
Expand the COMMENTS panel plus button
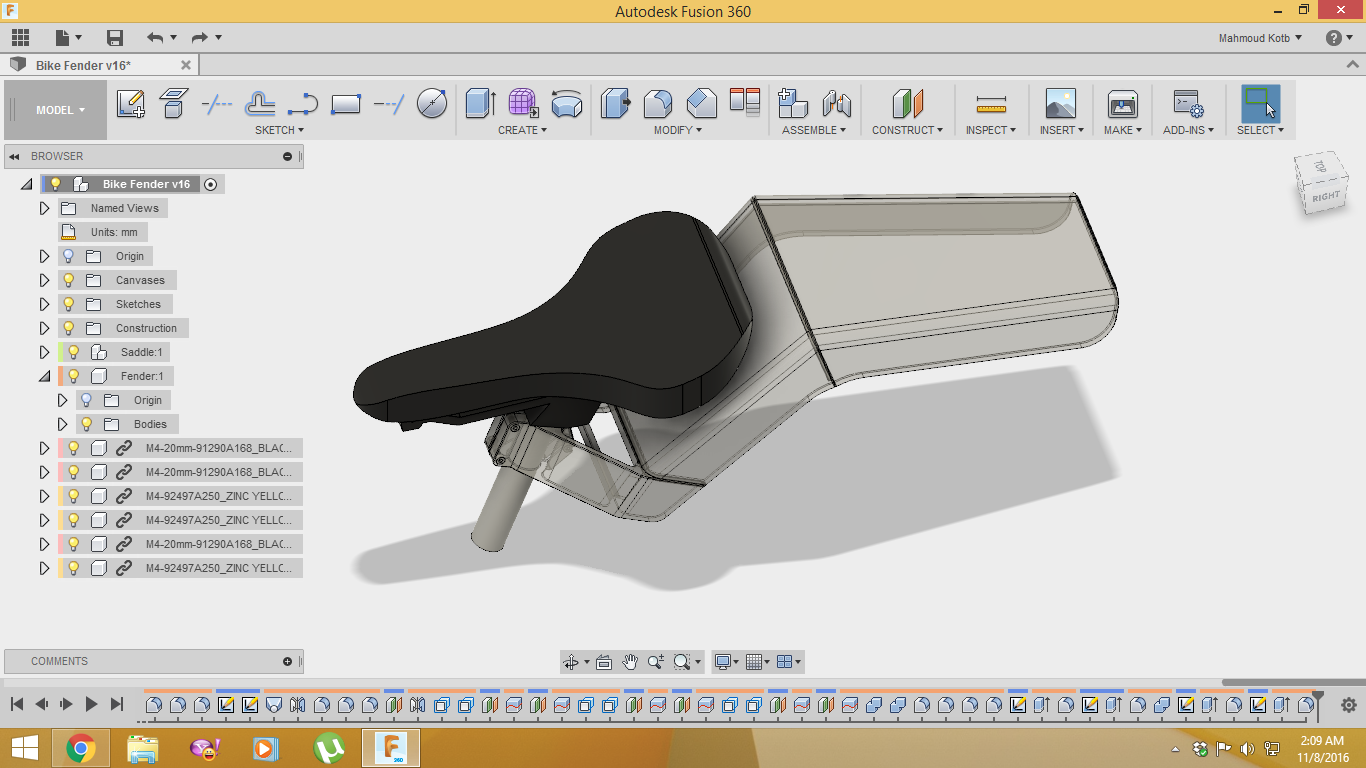tap(287, 661)
